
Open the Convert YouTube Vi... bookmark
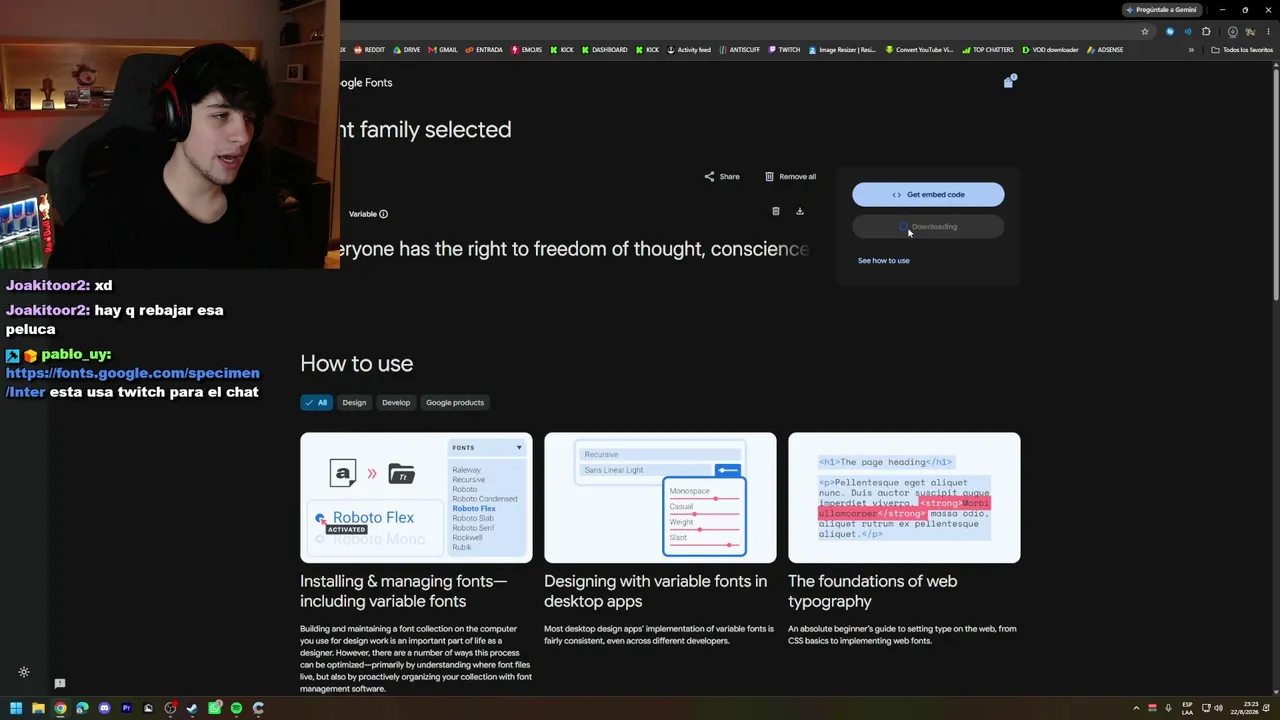(919, 50)
